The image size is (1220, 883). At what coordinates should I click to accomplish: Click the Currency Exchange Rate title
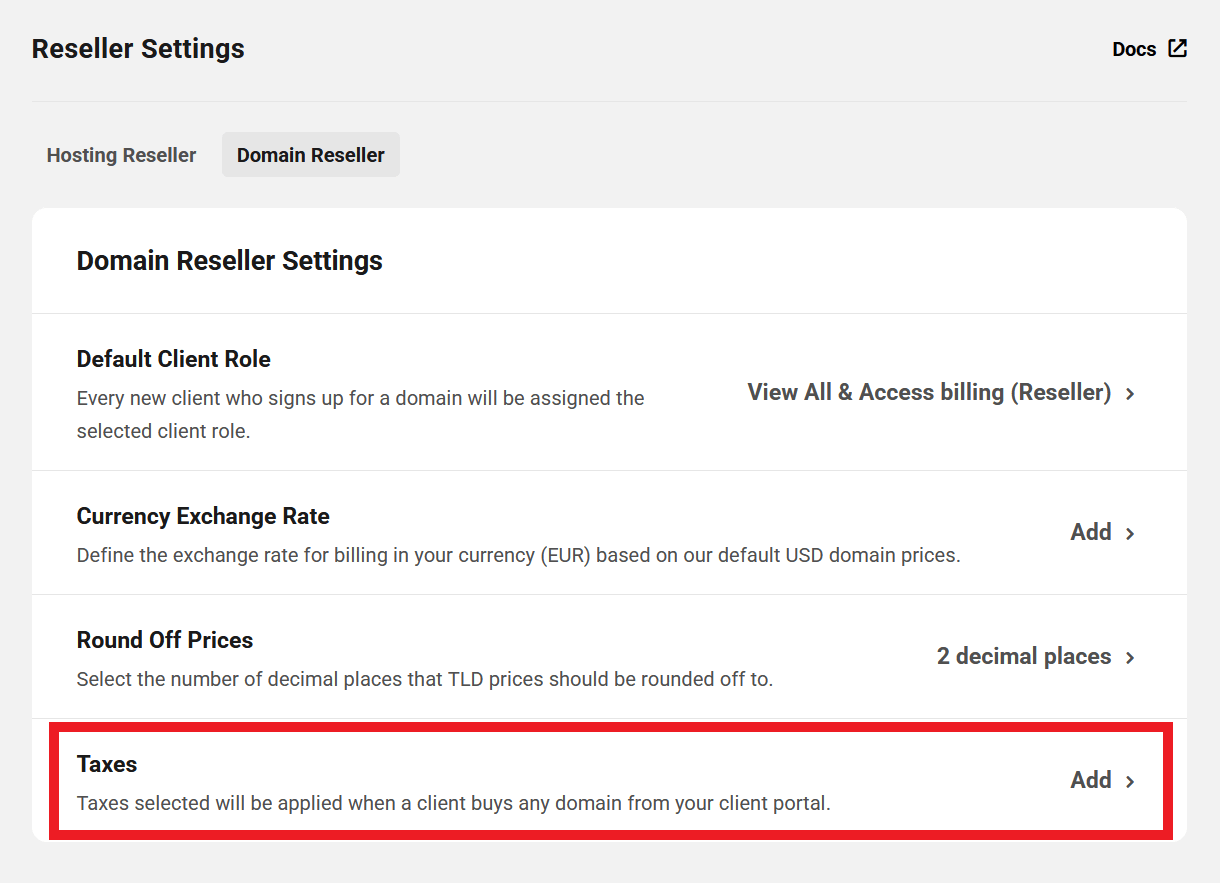(203, 516)
